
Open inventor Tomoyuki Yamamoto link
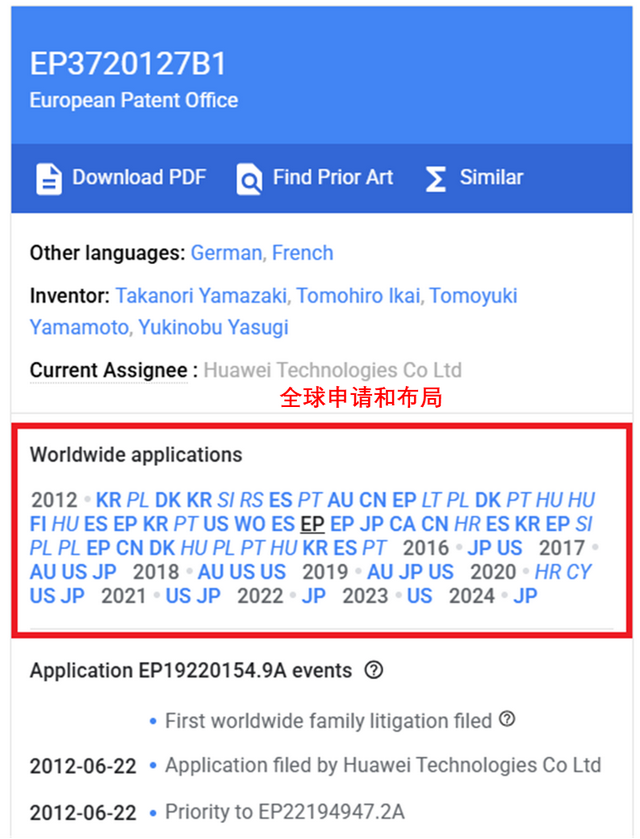tap(273, 311)
